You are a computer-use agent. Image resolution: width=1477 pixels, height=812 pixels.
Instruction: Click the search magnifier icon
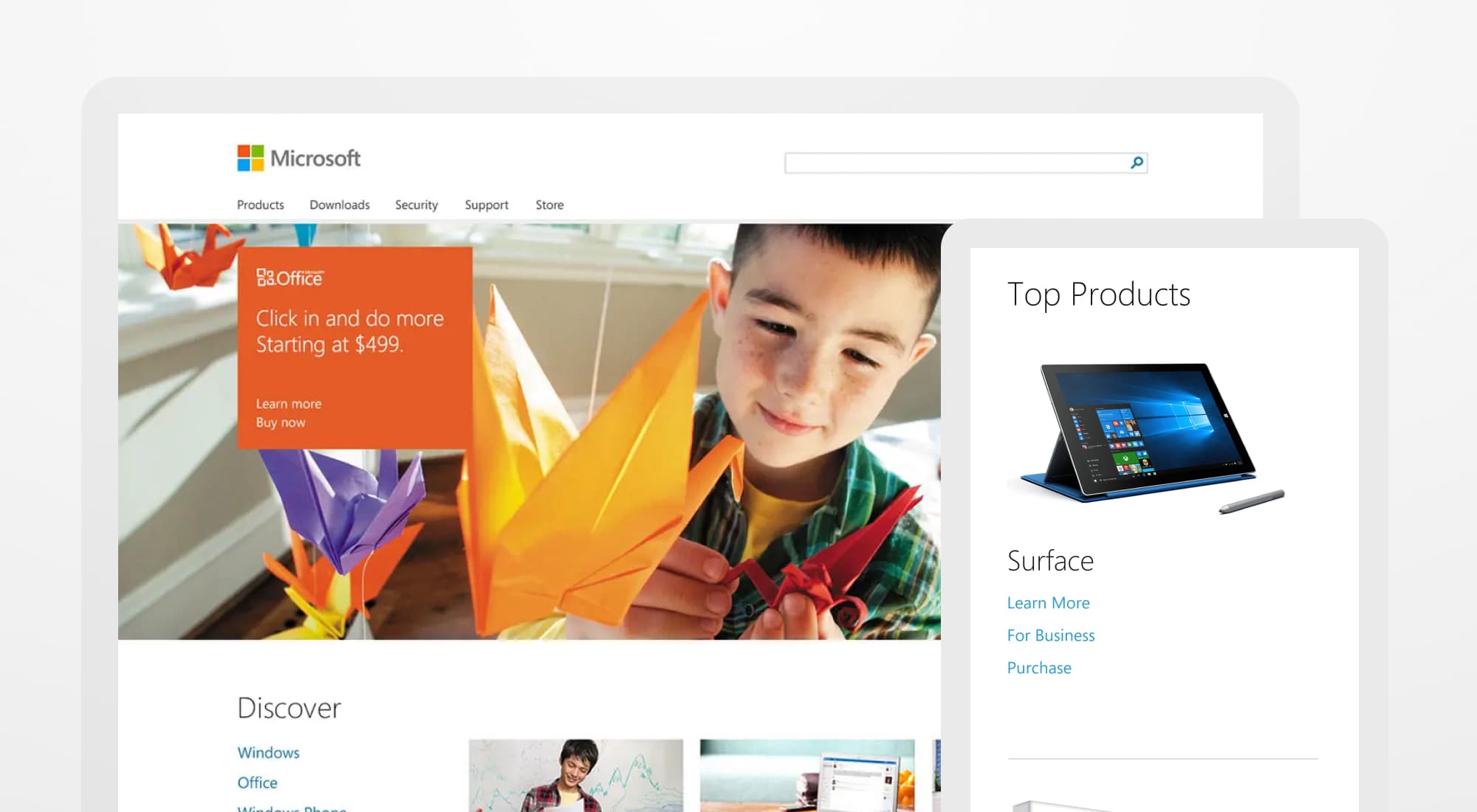[1137, 162]
